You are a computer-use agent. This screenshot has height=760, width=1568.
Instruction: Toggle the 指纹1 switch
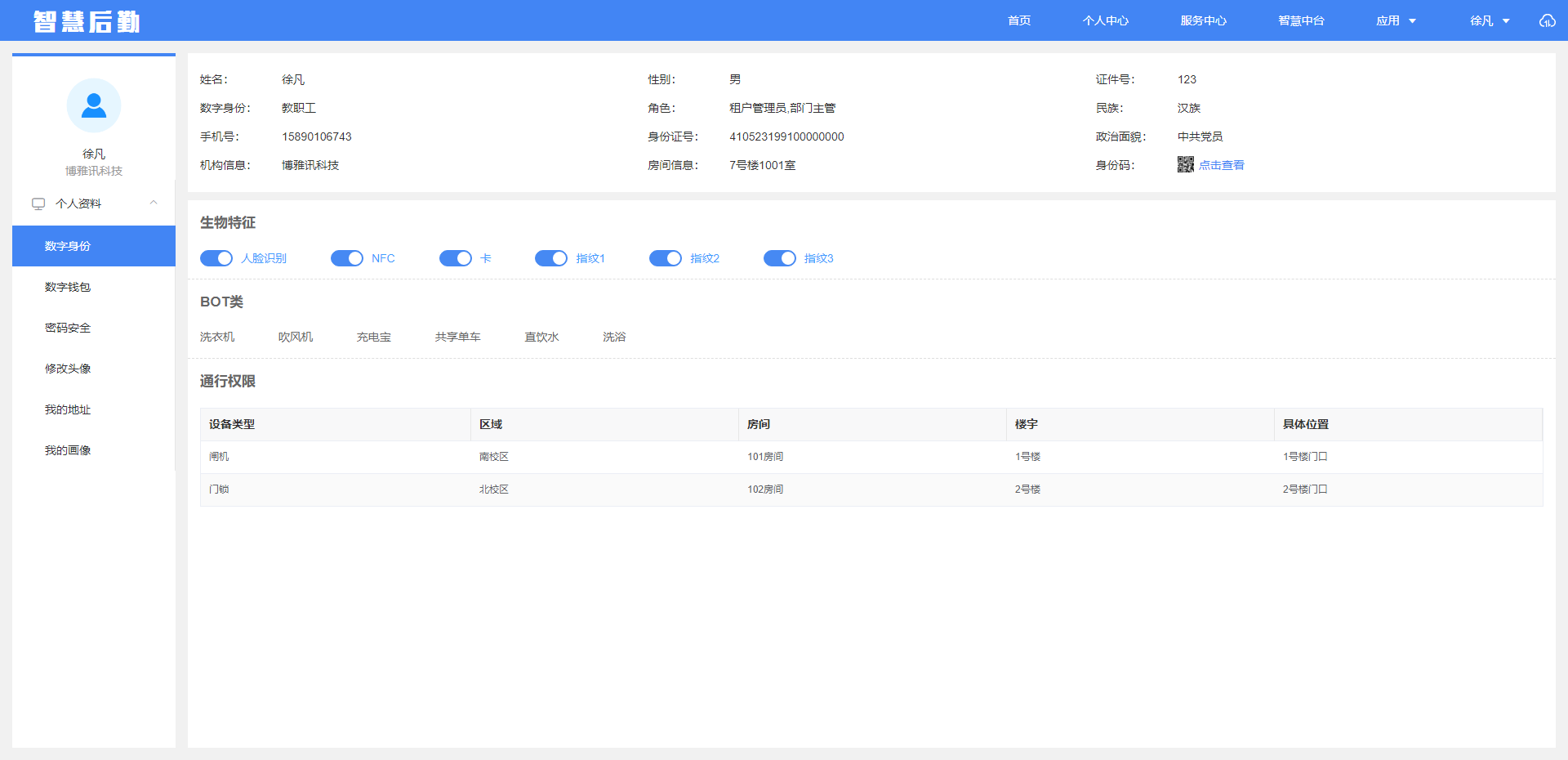click(551, 258)
